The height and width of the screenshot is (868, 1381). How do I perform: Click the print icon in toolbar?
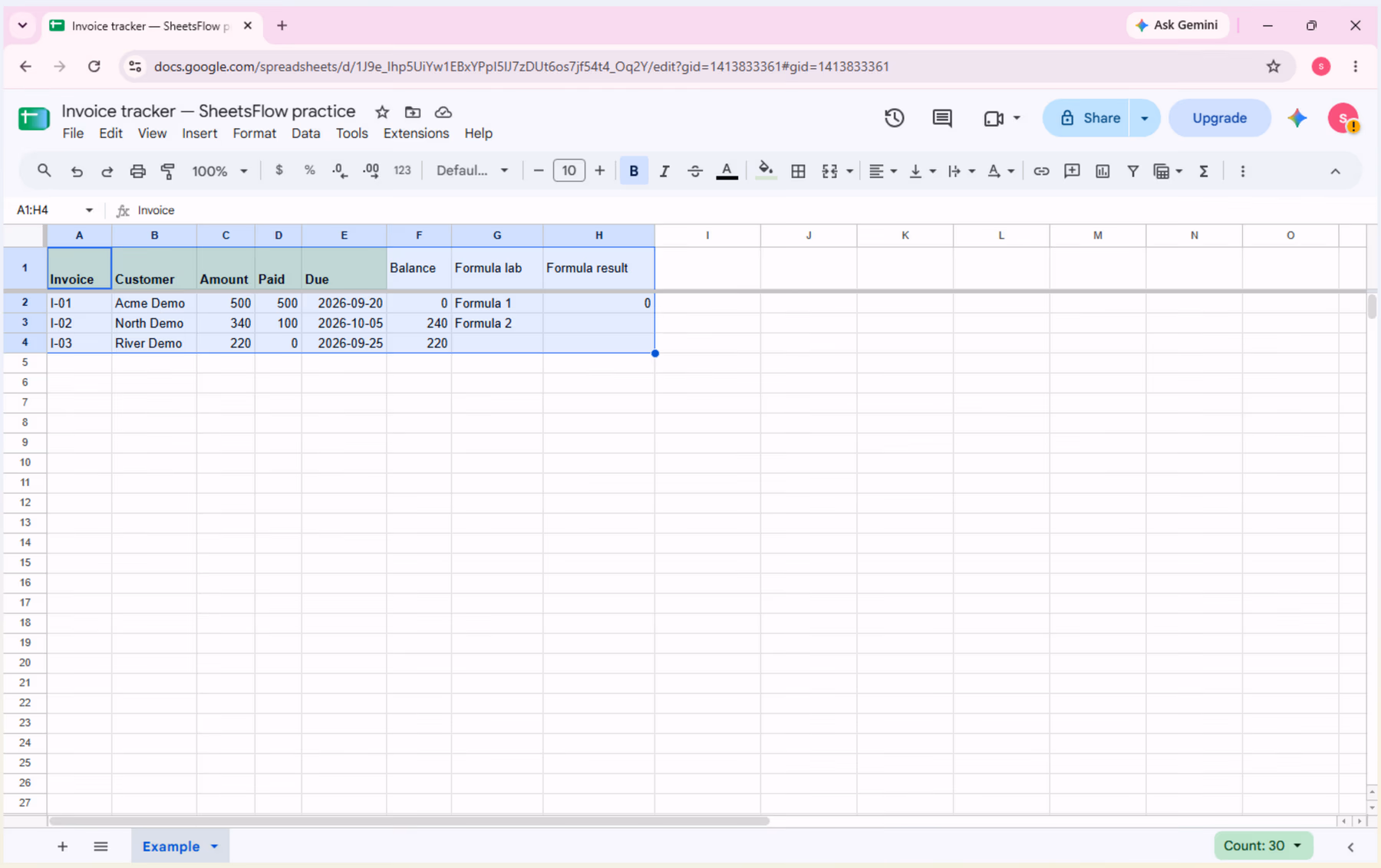tap(137, 171)
